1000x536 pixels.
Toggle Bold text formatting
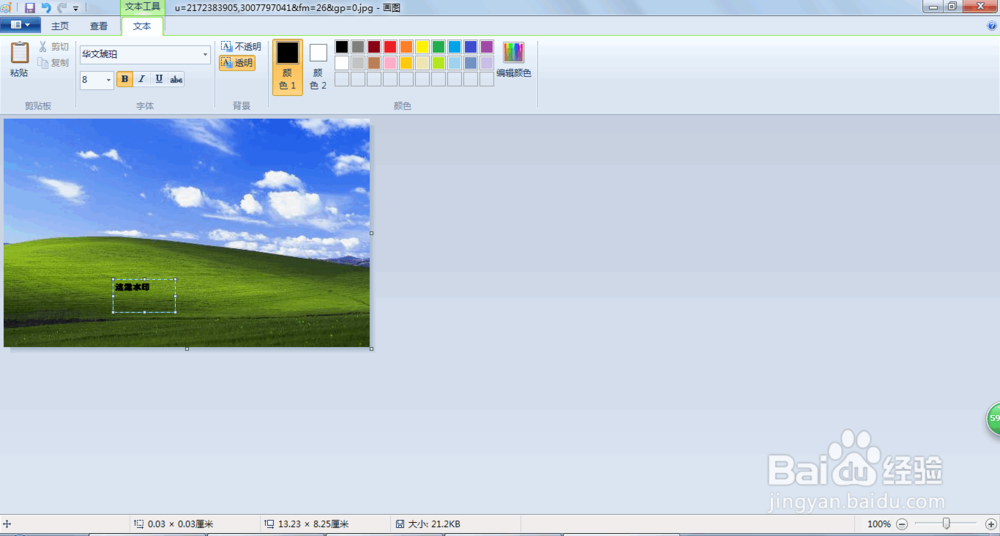[x=125, y=79]
